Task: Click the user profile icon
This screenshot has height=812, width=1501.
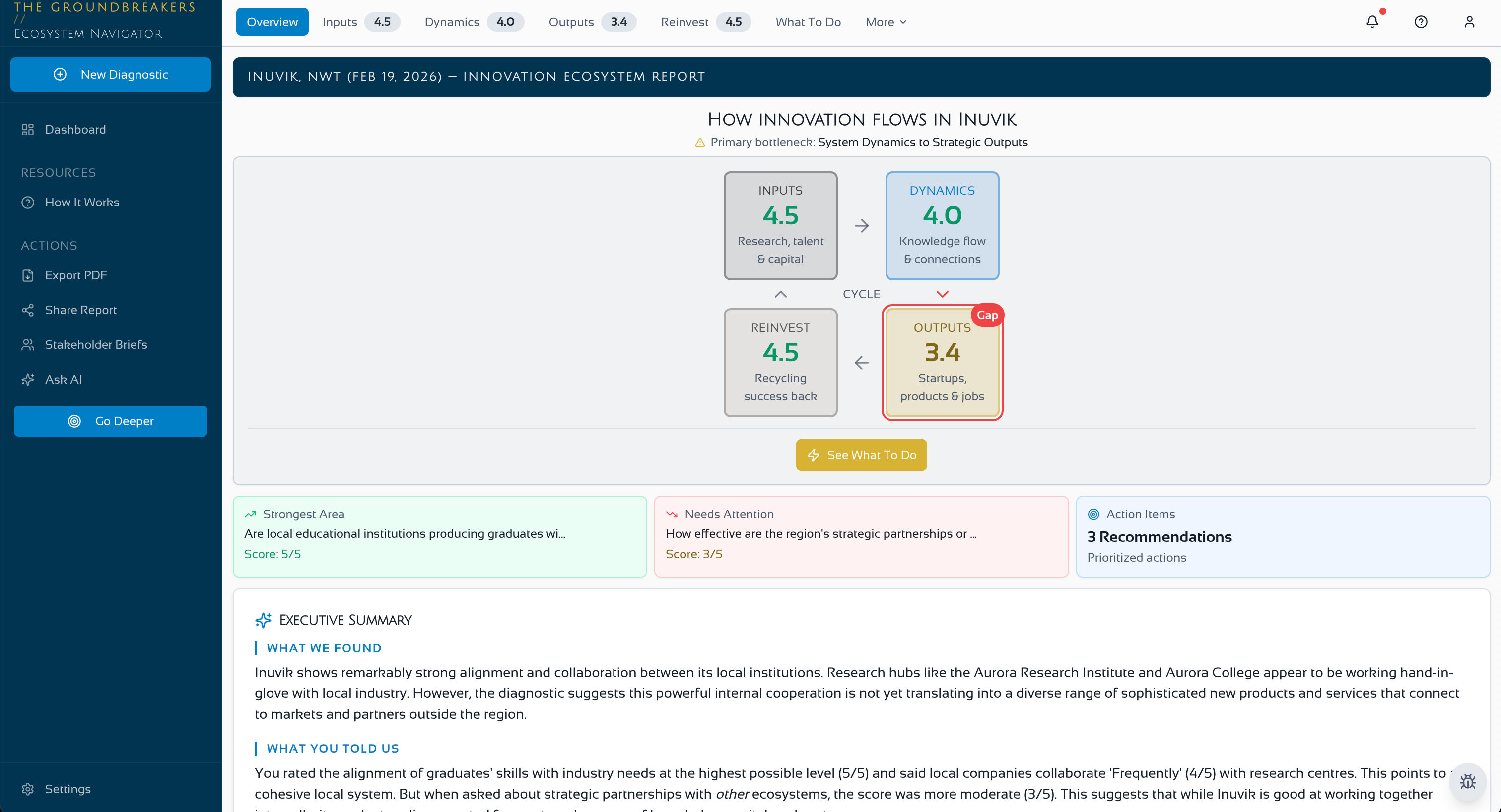Action: pyautogui.click(x=1469, y=22)
